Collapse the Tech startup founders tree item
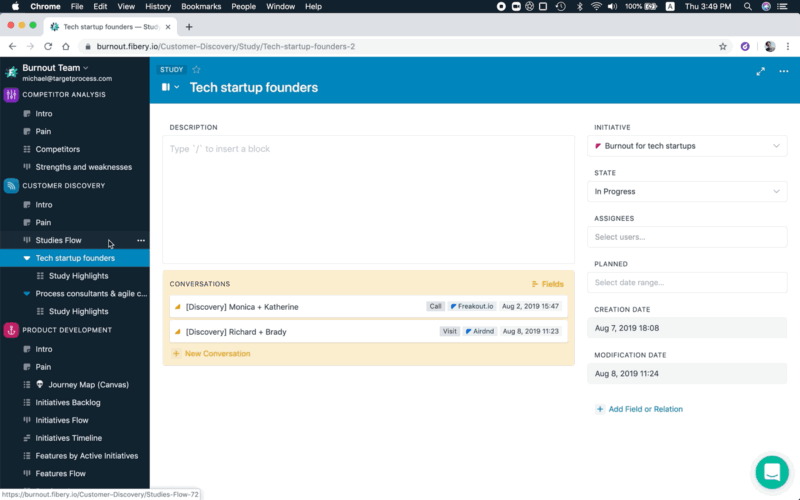 27,258
